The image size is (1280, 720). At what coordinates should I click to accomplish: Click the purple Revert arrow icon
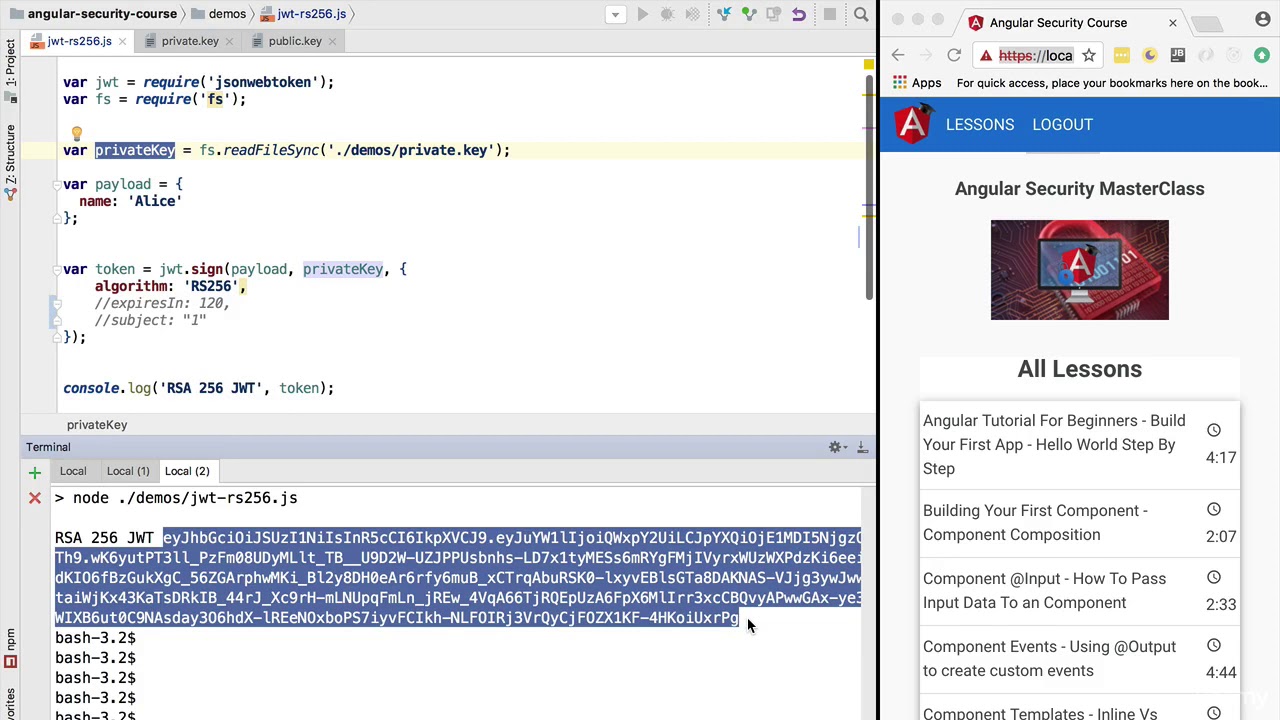[x=799, y=14]
